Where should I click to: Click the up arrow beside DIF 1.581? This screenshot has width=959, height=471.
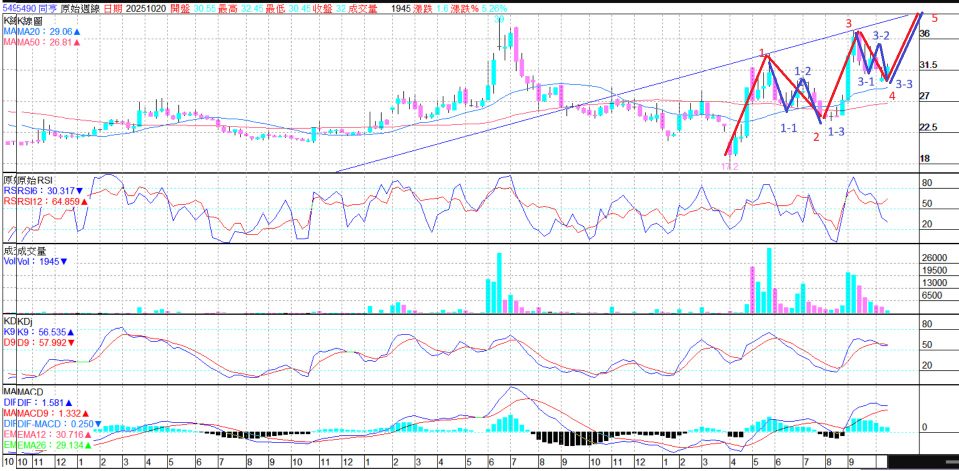[x=67, y=401]
